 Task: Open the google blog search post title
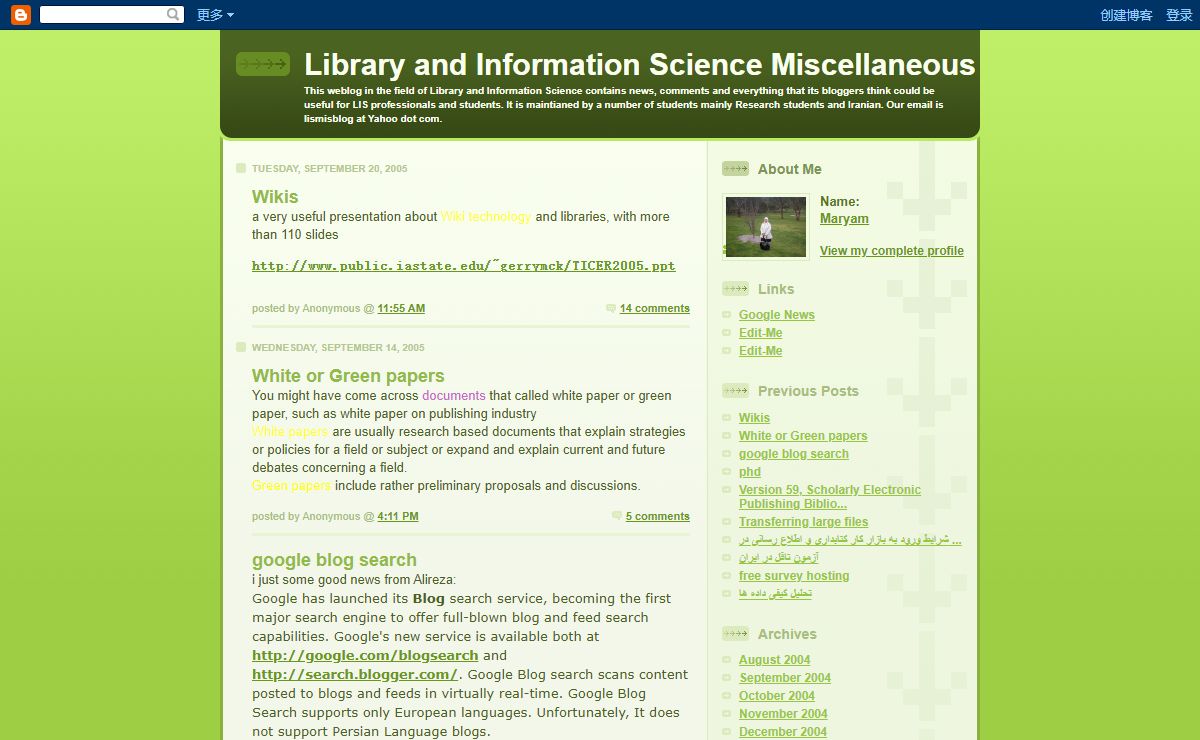[x=334, y=560]
